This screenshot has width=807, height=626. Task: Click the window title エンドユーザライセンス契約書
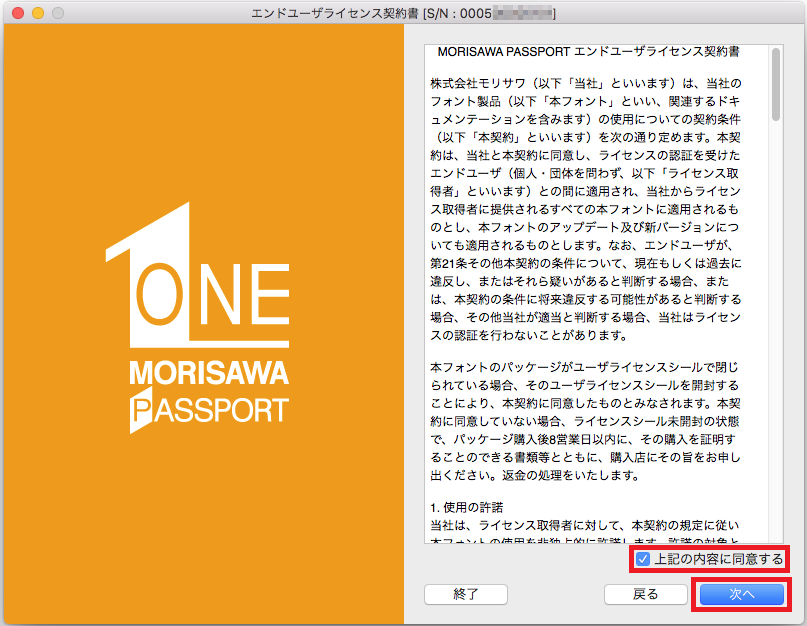click(335, 13)
